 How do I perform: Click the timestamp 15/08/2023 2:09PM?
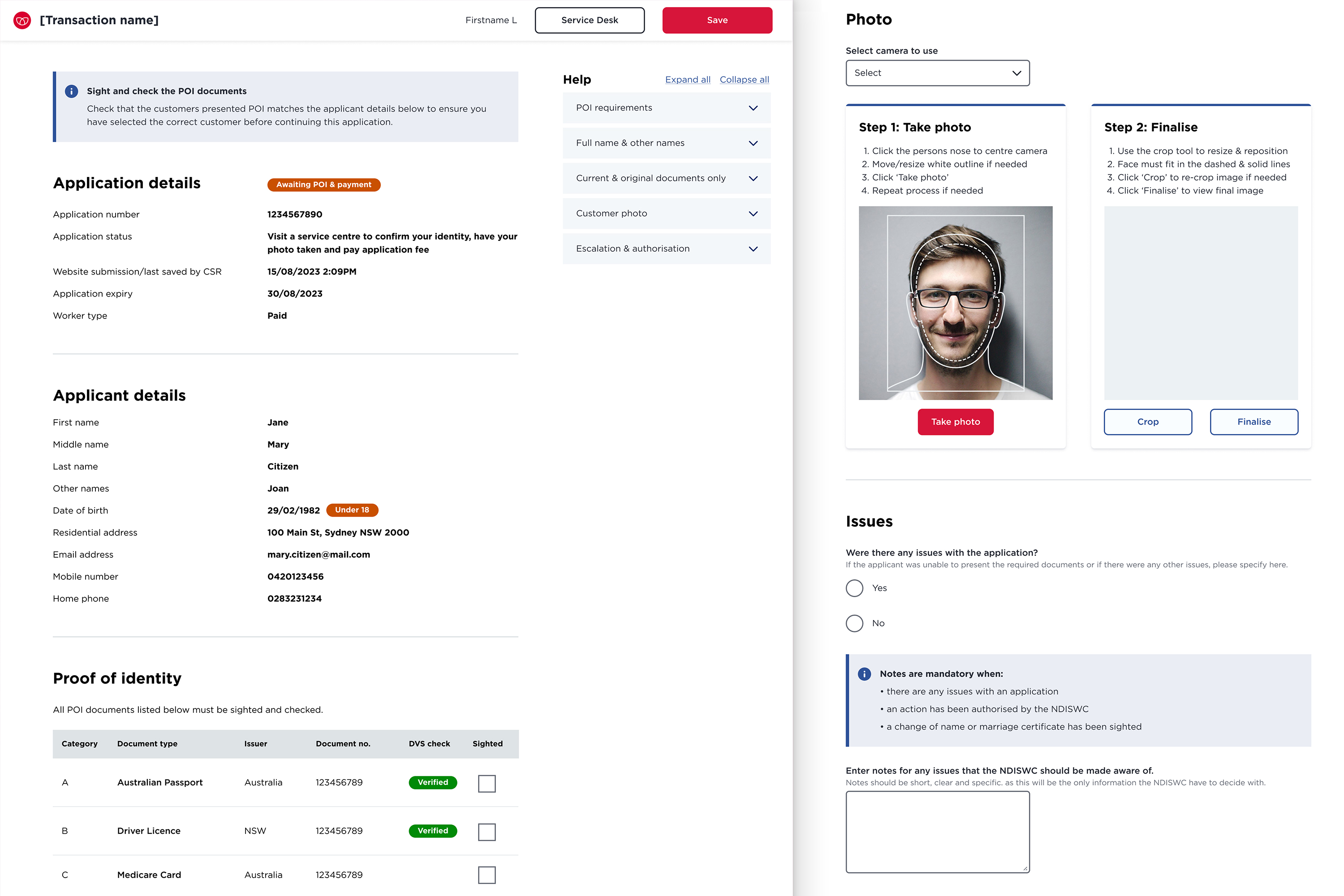(x=312, y=272)
